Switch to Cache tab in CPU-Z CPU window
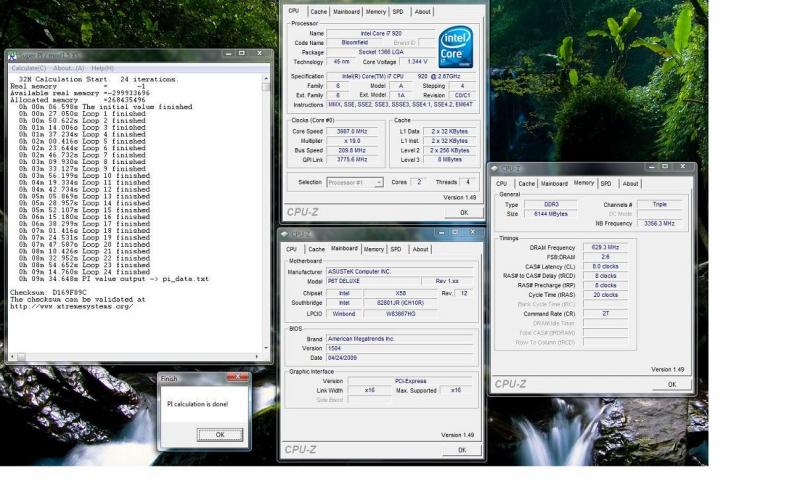800x500 pixels. (318, 12)
